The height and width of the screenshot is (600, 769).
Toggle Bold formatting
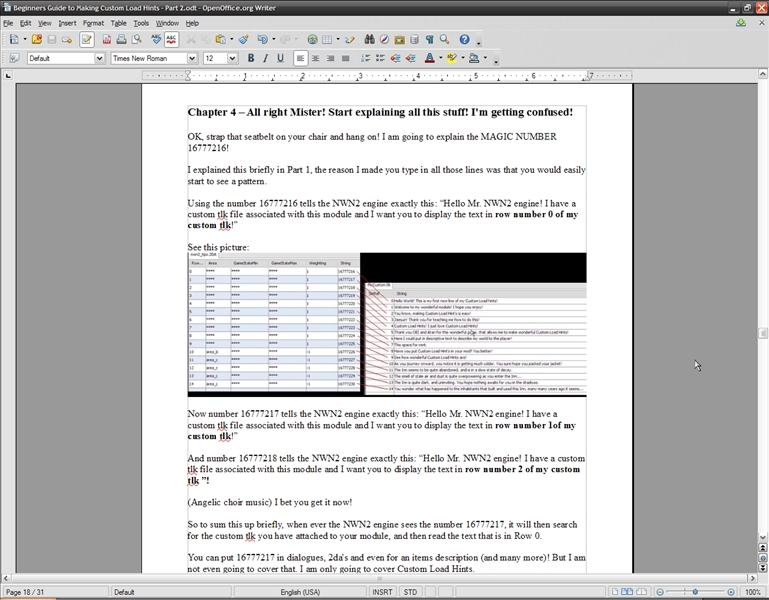coord(250,59)
